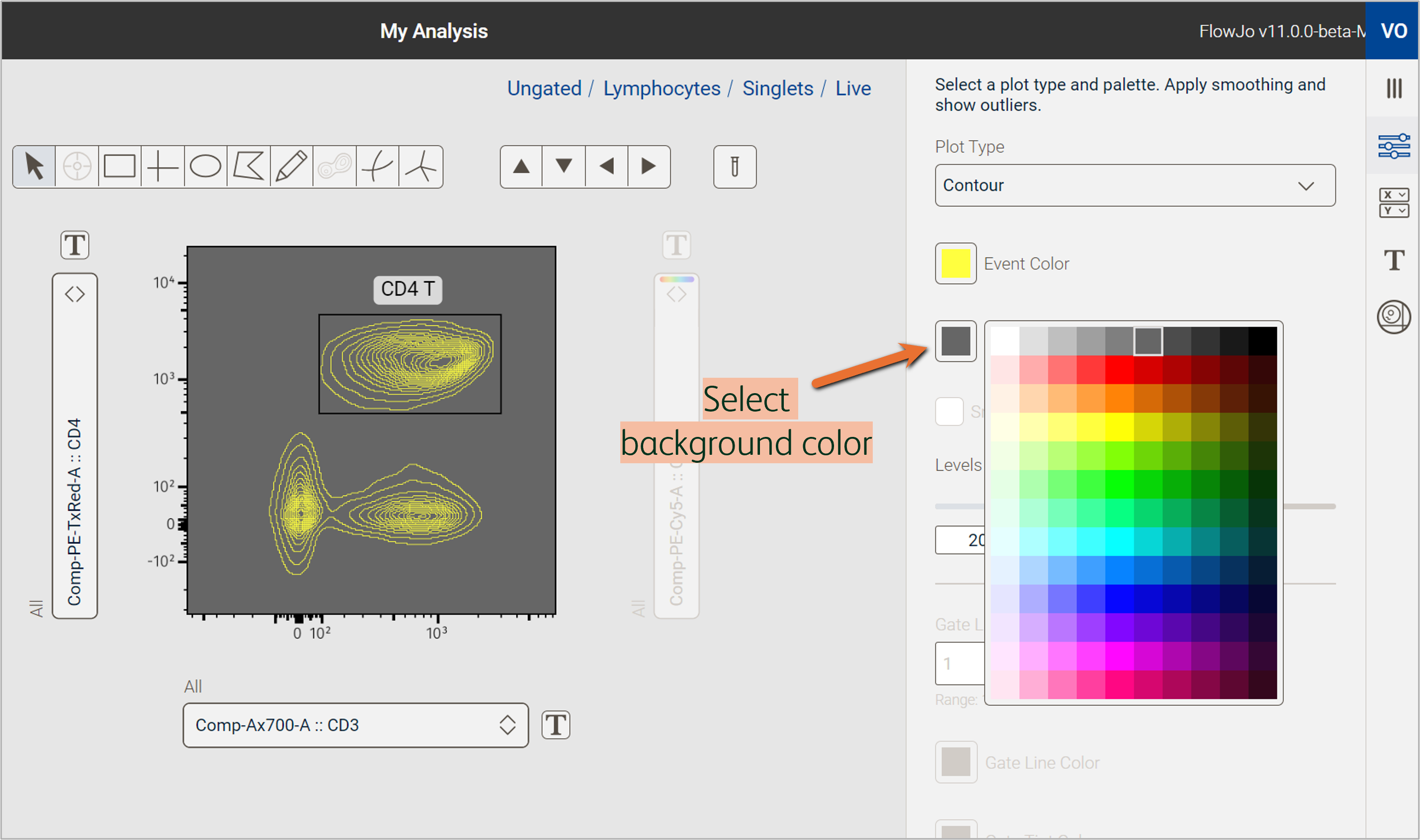Open the Plot Type Contour dropdown
The width and height of the screenshot is (1420, 840).
1135,186
